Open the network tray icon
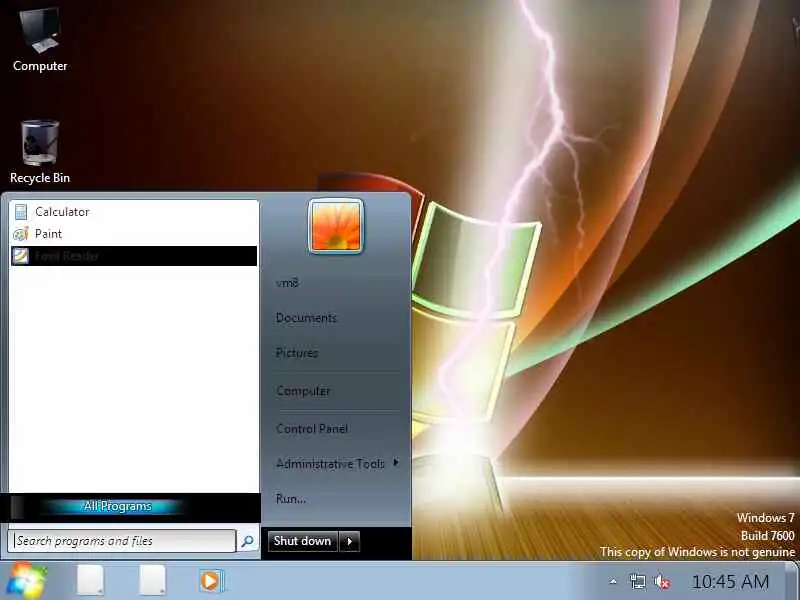 tap(637, 582)
